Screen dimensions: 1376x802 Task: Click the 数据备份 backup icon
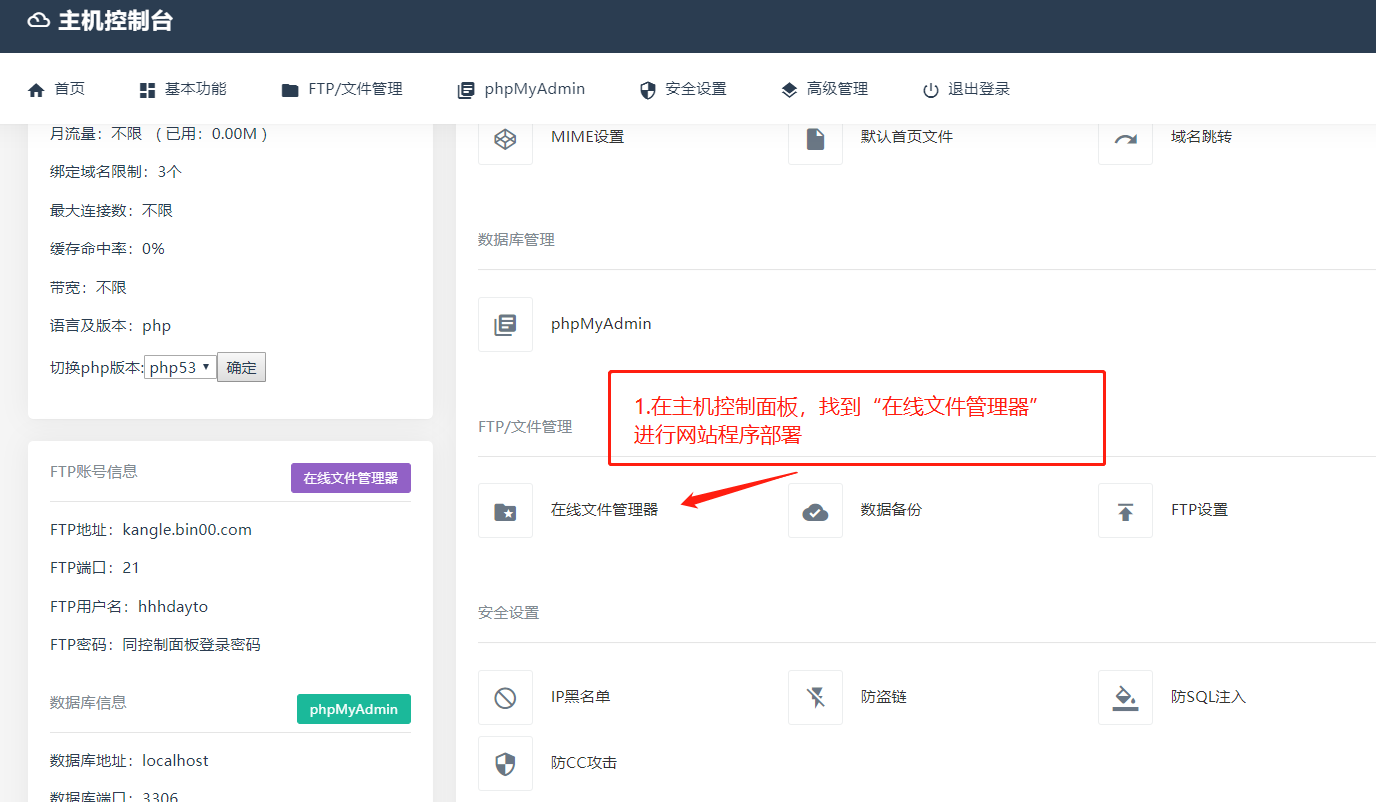pos(815,510)
